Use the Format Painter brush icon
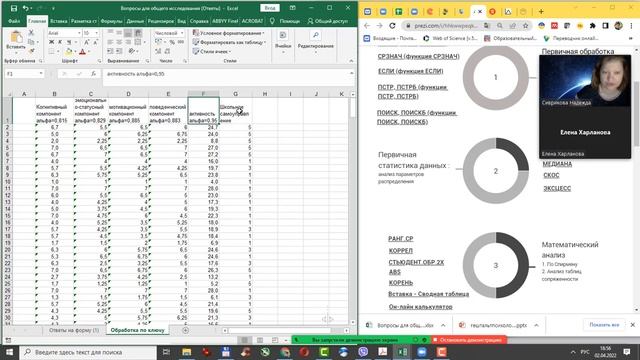Screen dimensions: 640x360 (31, 51)
